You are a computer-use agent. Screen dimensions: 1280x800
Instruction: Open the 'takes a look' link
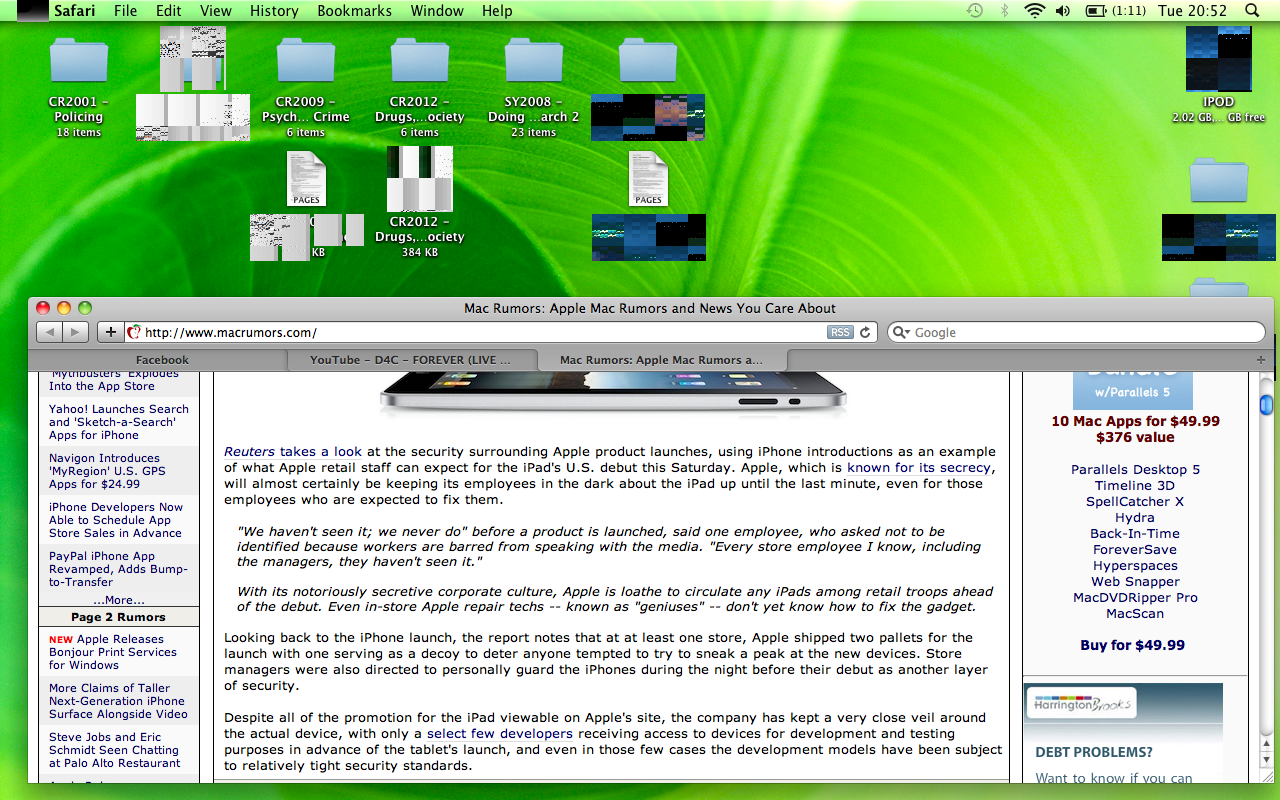pos(321,452)
